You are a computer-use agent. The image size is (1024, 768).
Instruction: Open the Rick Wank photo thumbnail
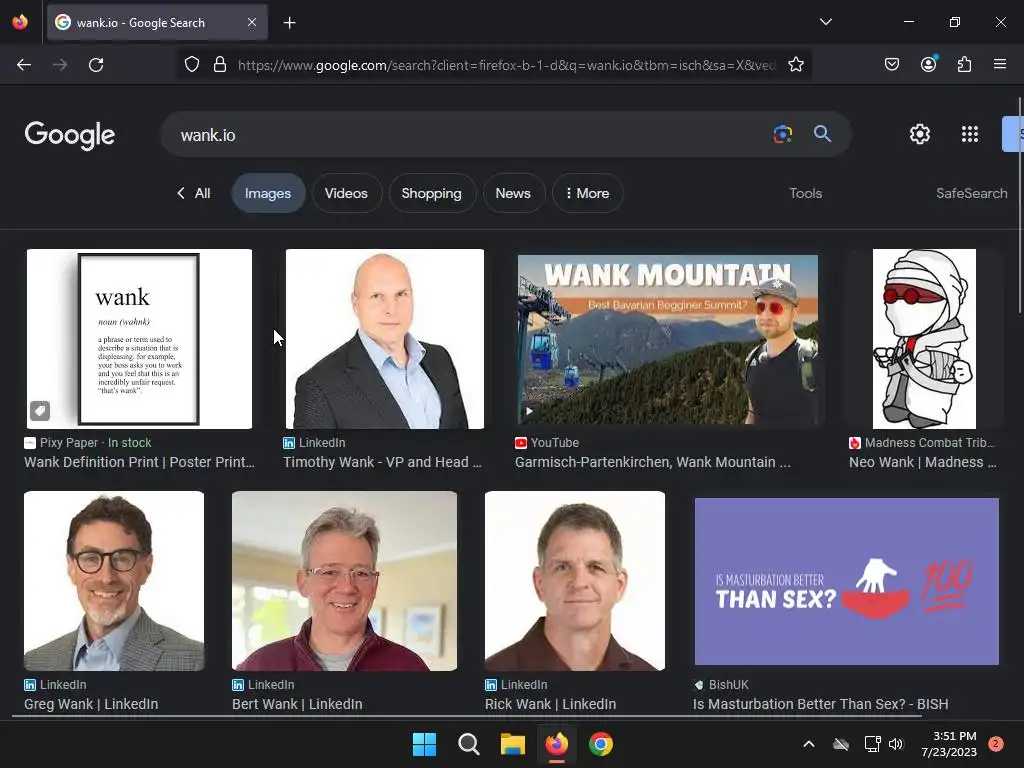575,581
